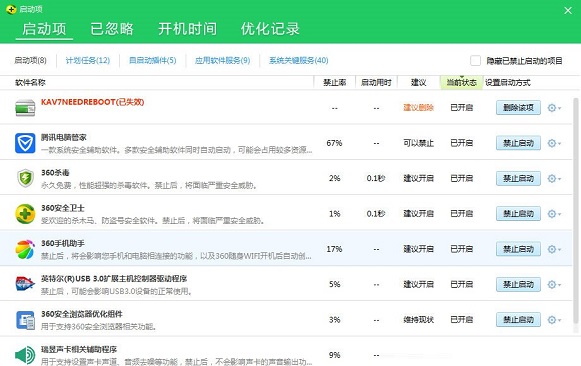Open gear settings for KAV7NEEDREBOOT row
The image size is (581, 366).
point(554,108)
